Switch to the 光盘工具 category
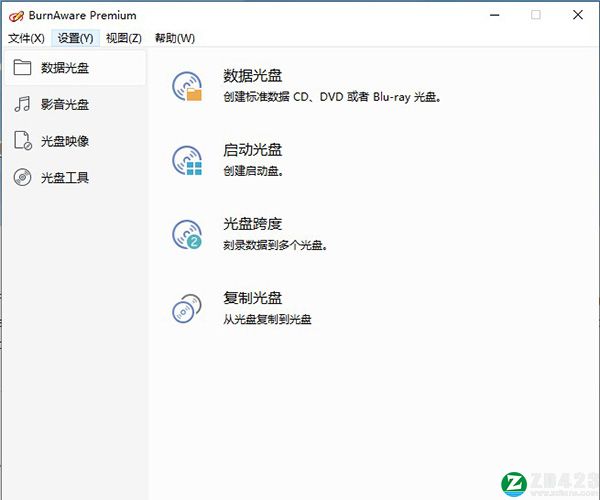 point(75,178)
